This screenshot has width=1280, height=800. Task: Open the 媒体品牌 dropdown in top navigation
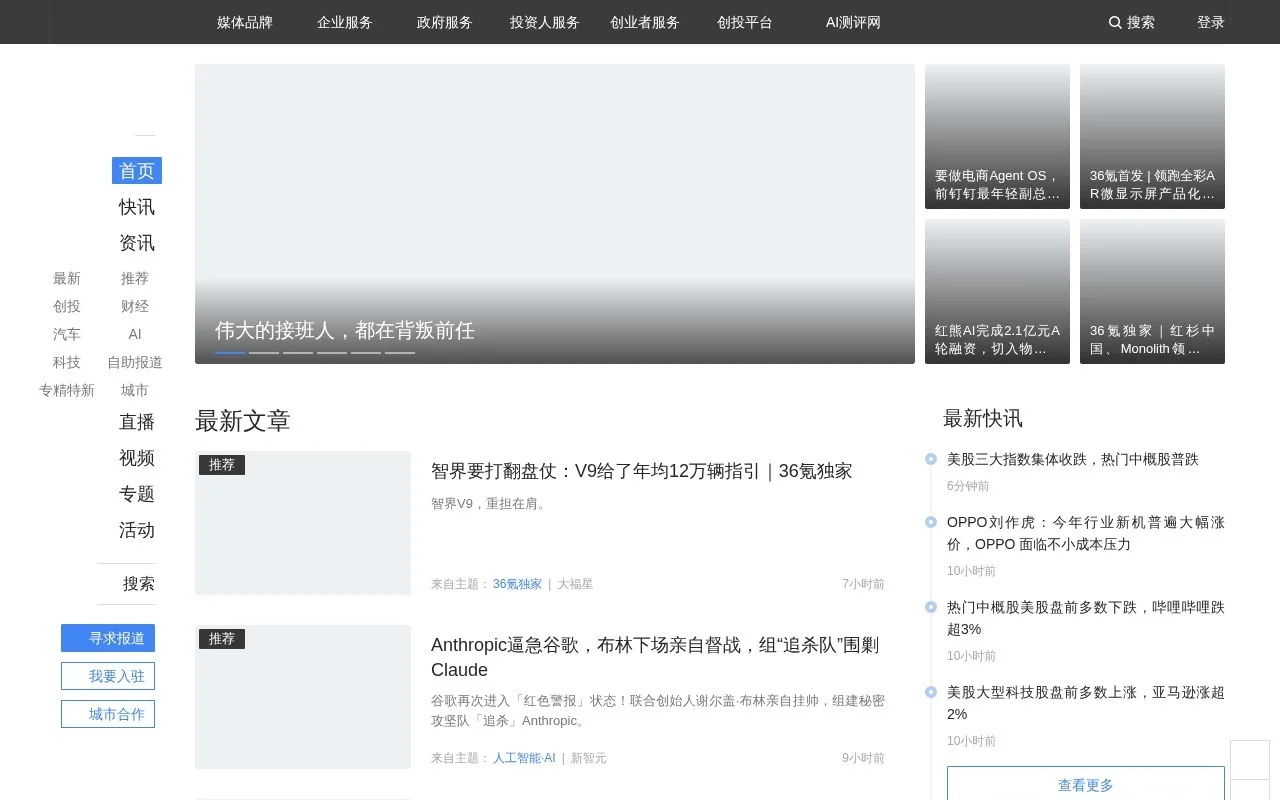coord(245,22)
